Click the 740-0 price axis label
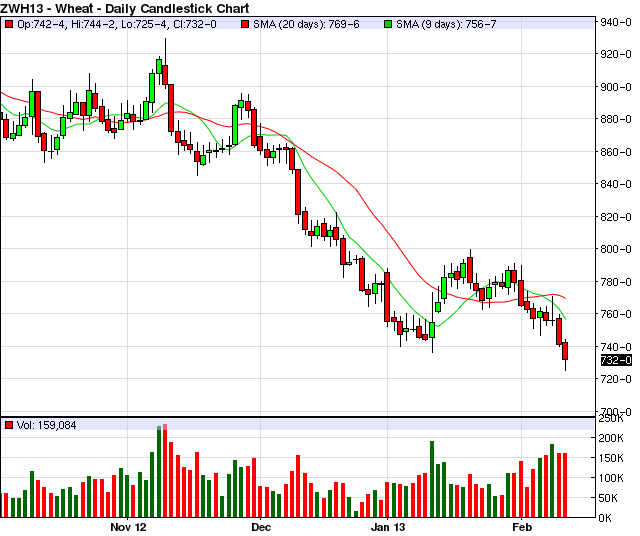Viewport: 640px width, 536px height. [x=616, y=347]
